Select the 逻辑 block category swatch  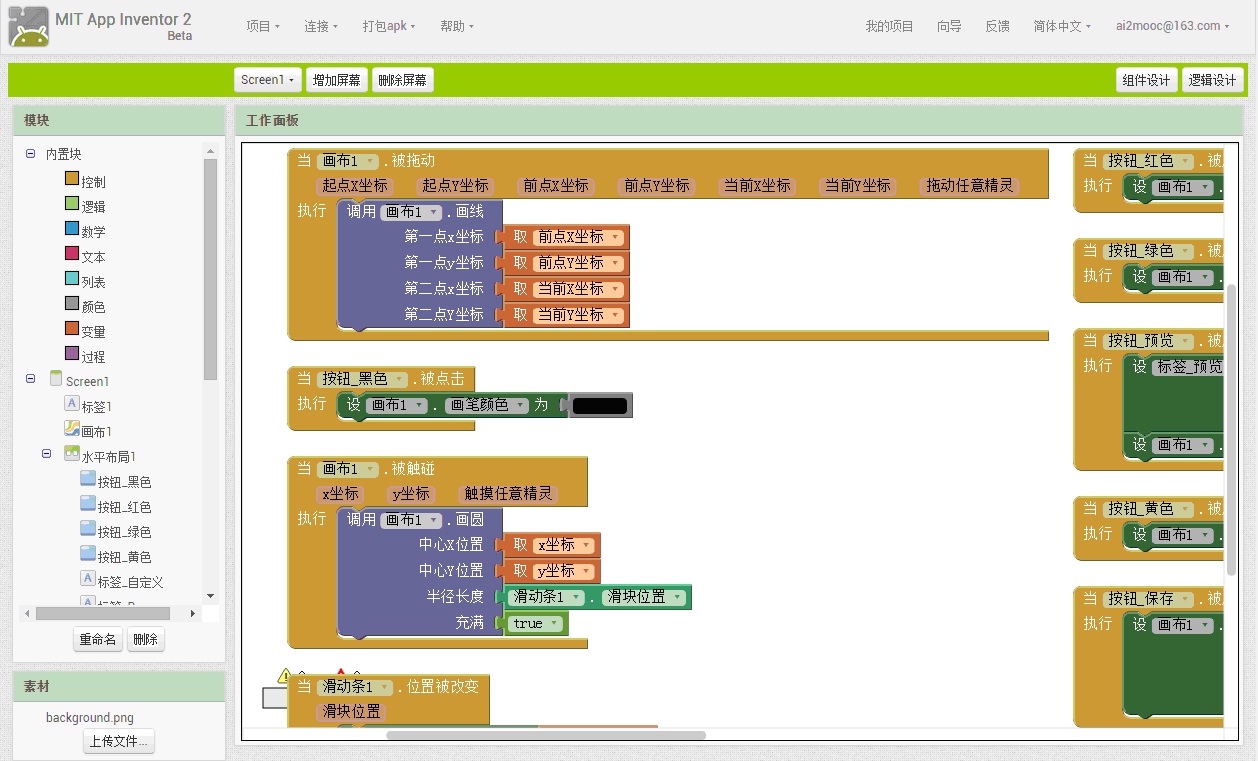[72, 204]
